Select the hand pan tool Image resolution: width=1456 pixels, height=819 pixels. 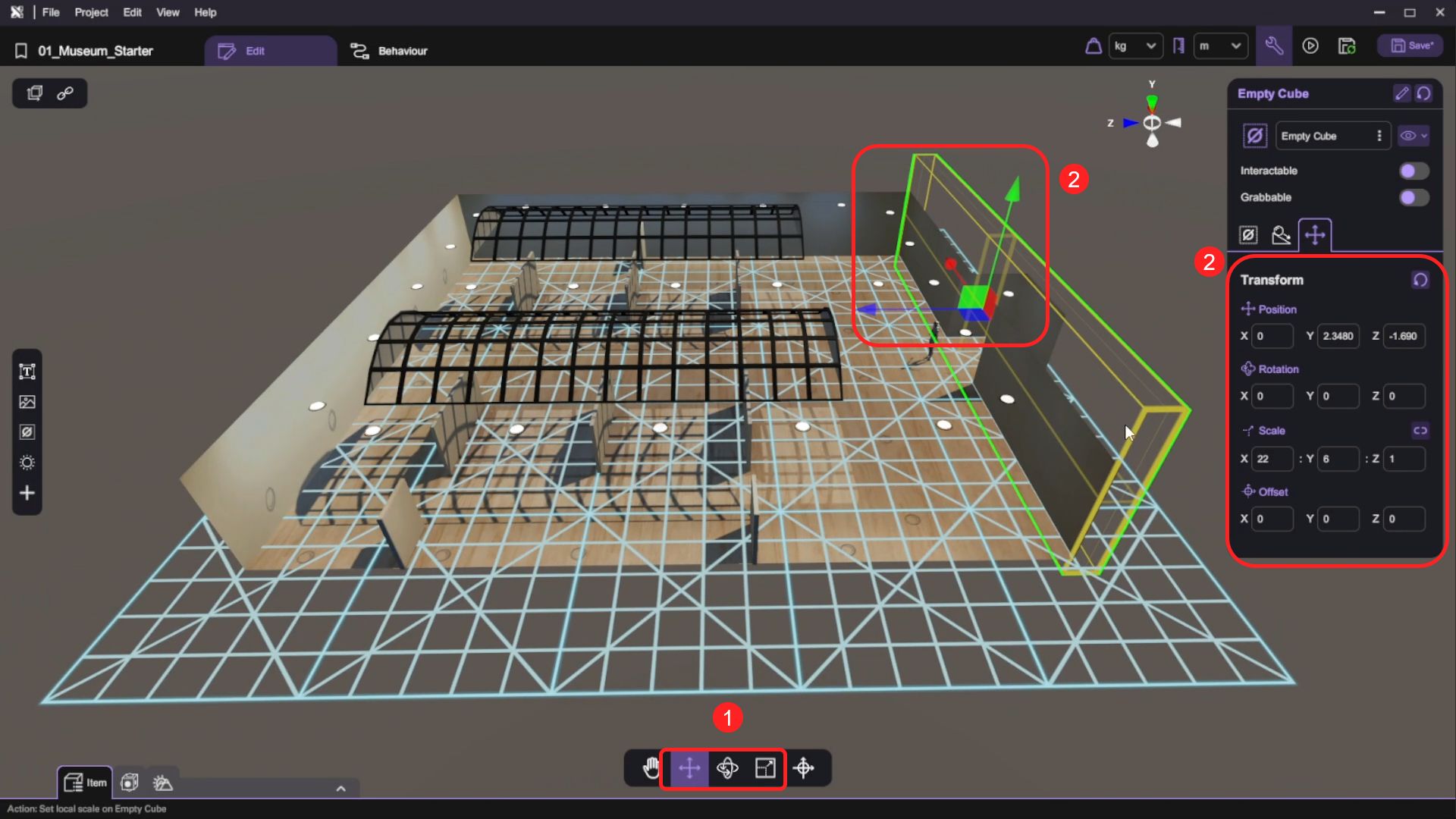click(651, 768)
